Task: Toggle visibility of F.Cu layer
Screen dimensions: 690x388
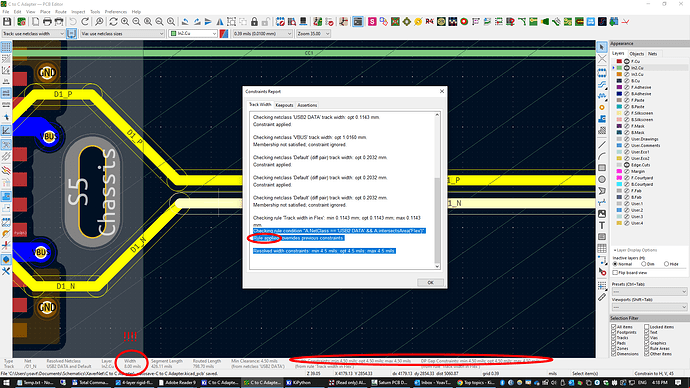Action: (627, 62)
